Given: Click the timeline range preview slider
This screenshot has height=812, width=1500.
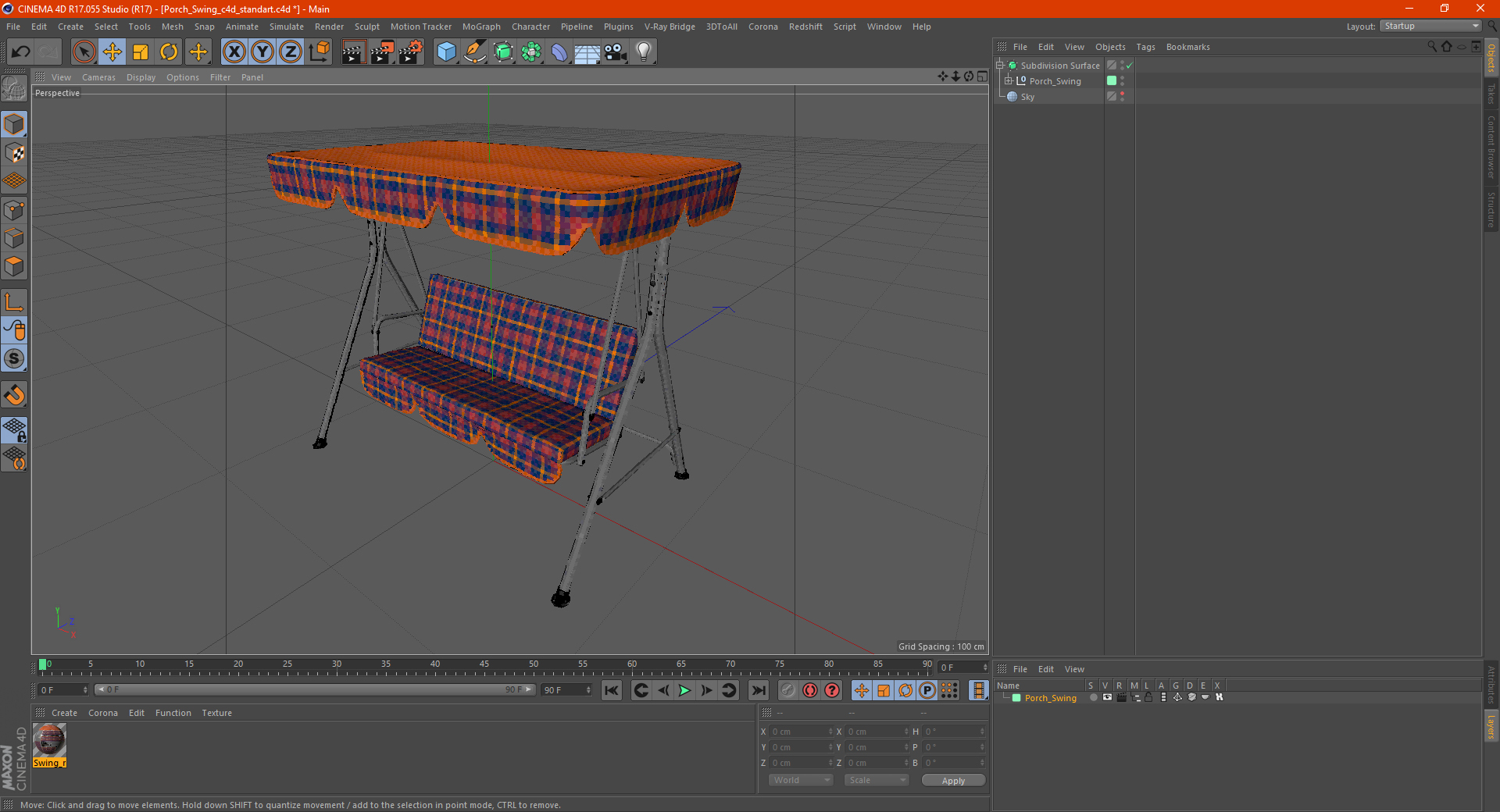Looking at the screenshot, I should point(315,689).
